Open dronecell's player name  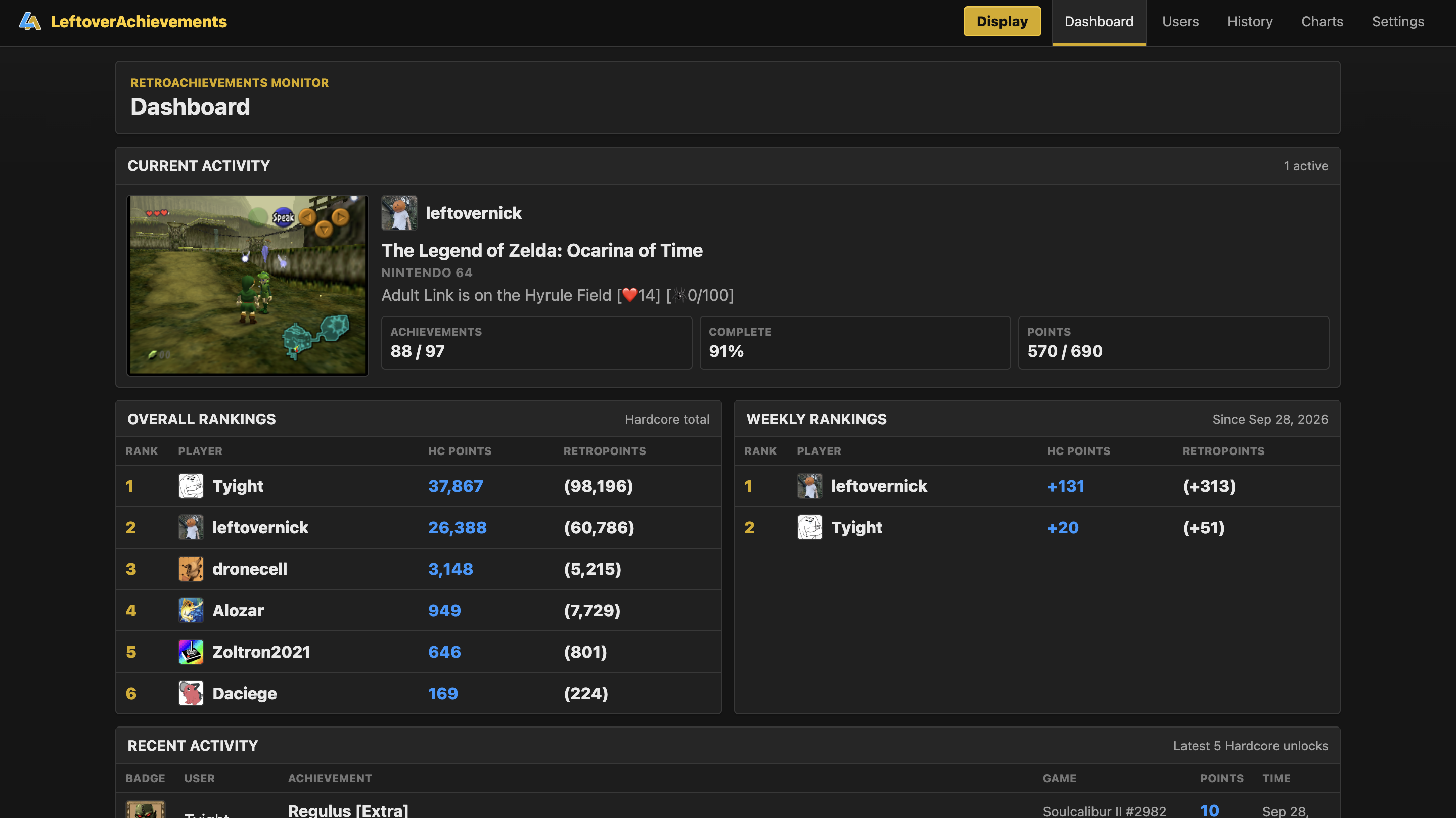pos(250,569)
